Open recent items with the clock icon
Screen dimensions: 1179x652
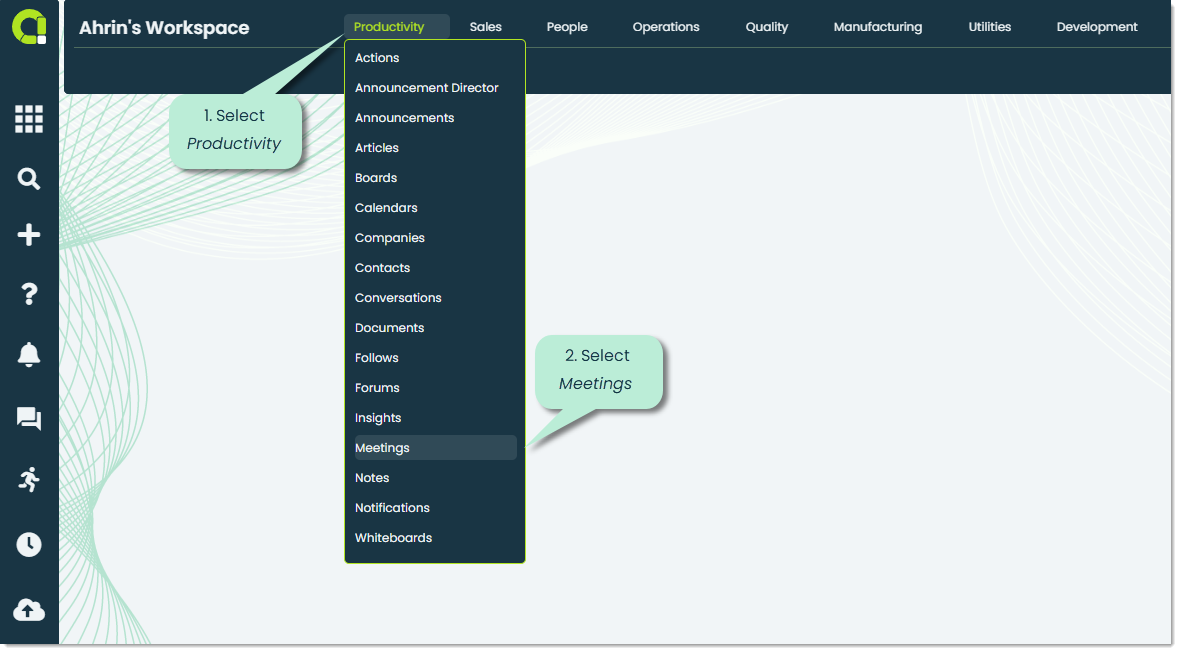pyautogui.click(x=29, y=544)
